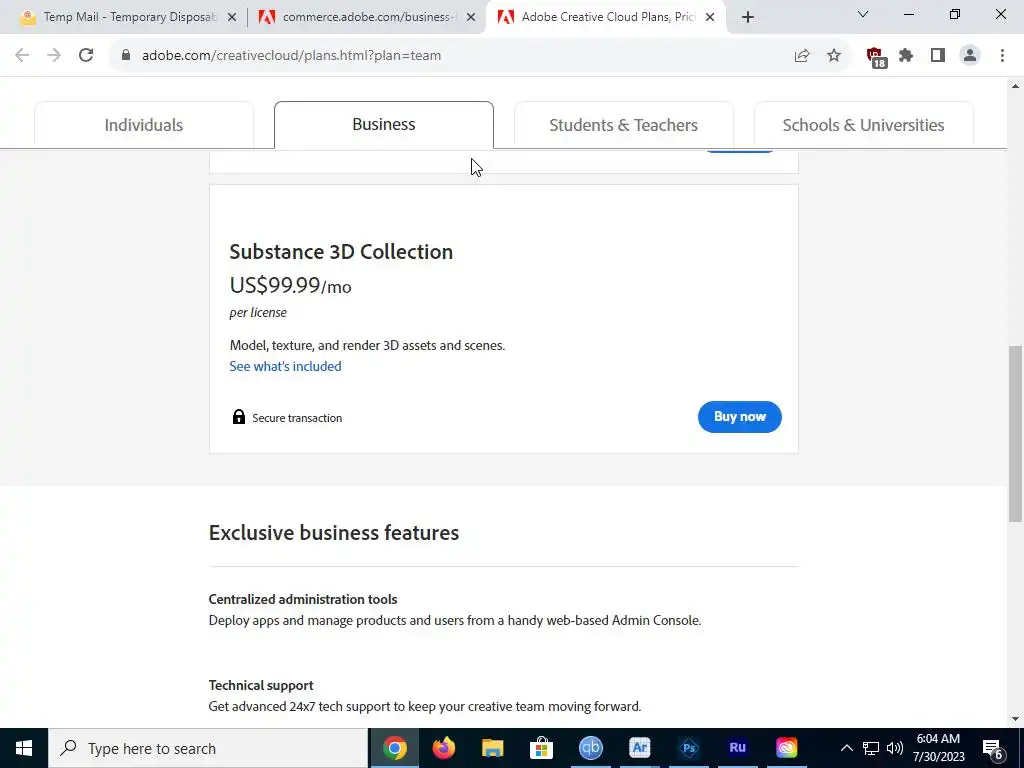The image size is (1024, 768).
Task: Open Photoshop from the taskbar
Action: (x=688, y=748)
